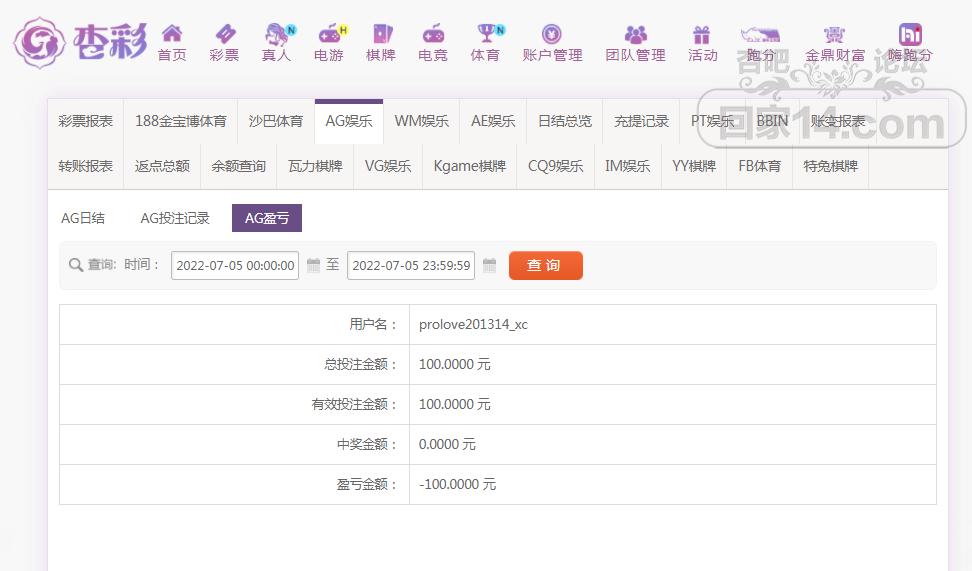
Task: Open 日结总览 tab
Action: pyautogui.click(x=565, y=122)
